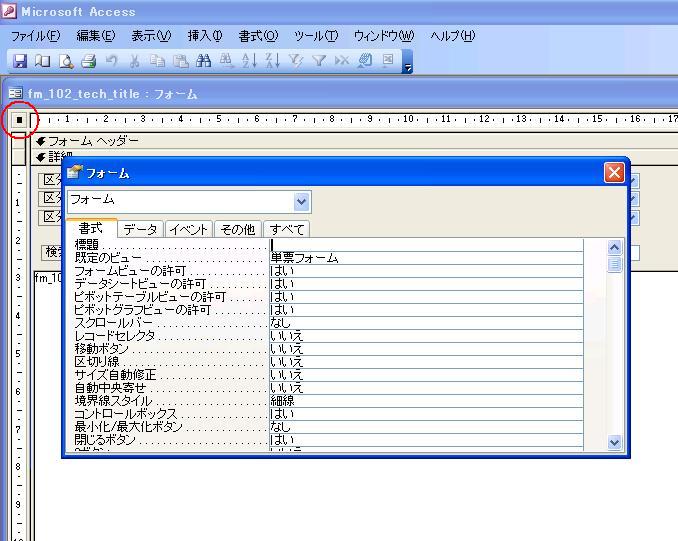Click the Find binoculars icon
Image resolution: width=678 pixels, height=541 pixels.
tap(203, 61)
